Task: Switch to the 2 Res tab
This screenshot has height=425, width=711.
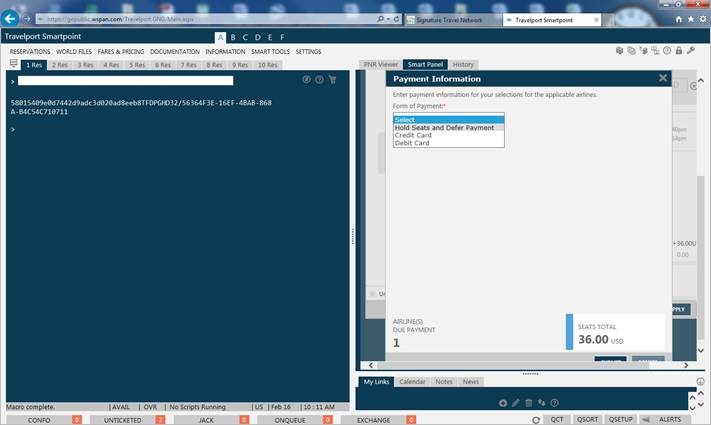Action: 59,65
